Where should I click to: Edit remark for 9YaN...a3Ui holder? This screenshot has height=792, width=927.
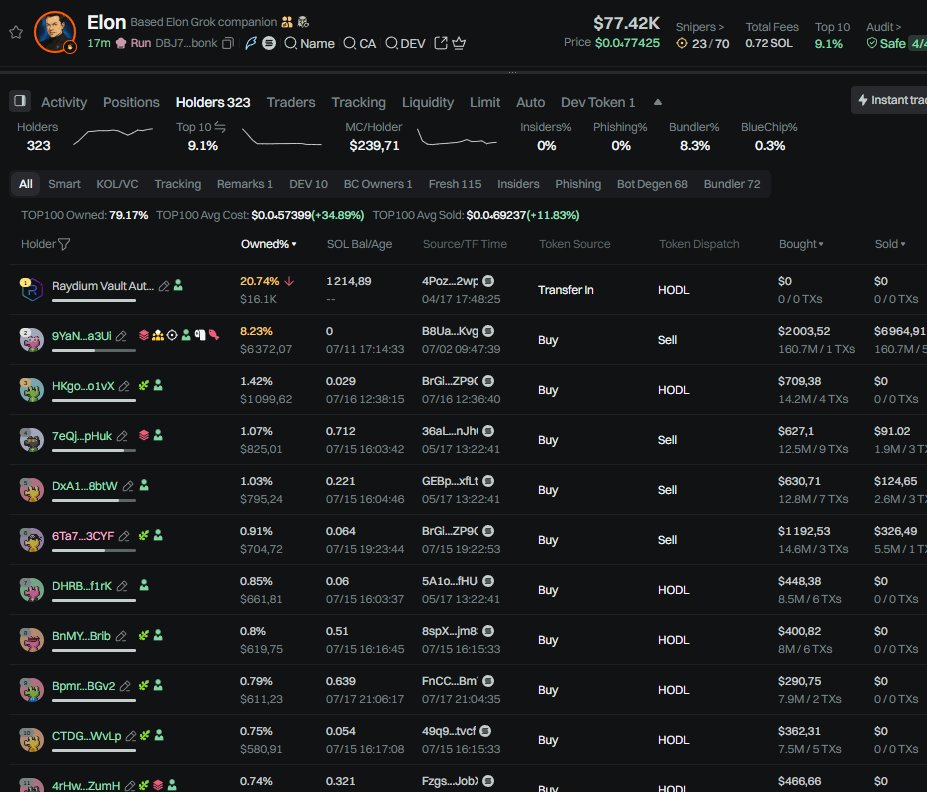pos(121,336)
